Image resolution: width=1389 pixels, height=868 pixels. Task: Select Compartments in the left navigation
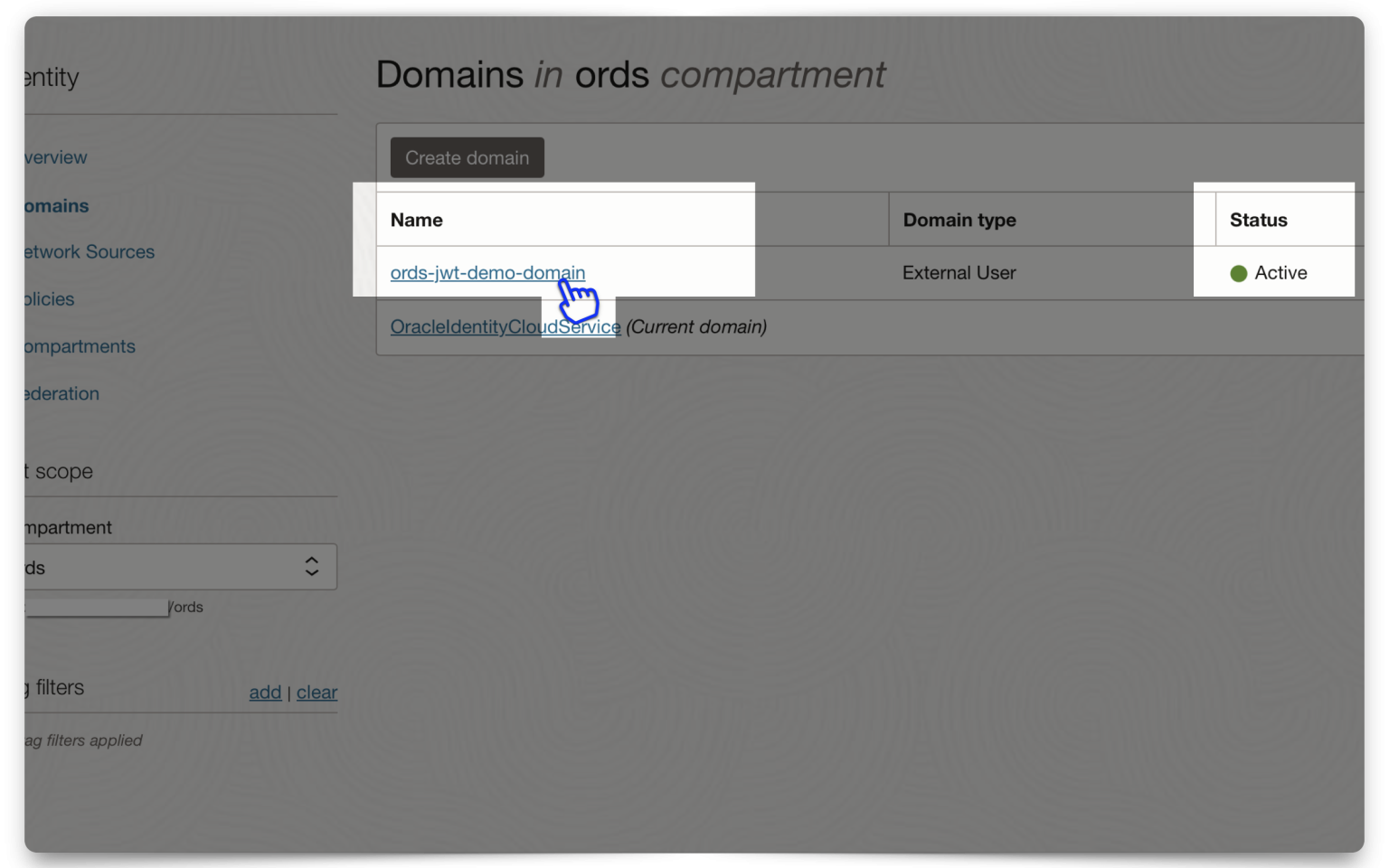click(x=80, y=346)
